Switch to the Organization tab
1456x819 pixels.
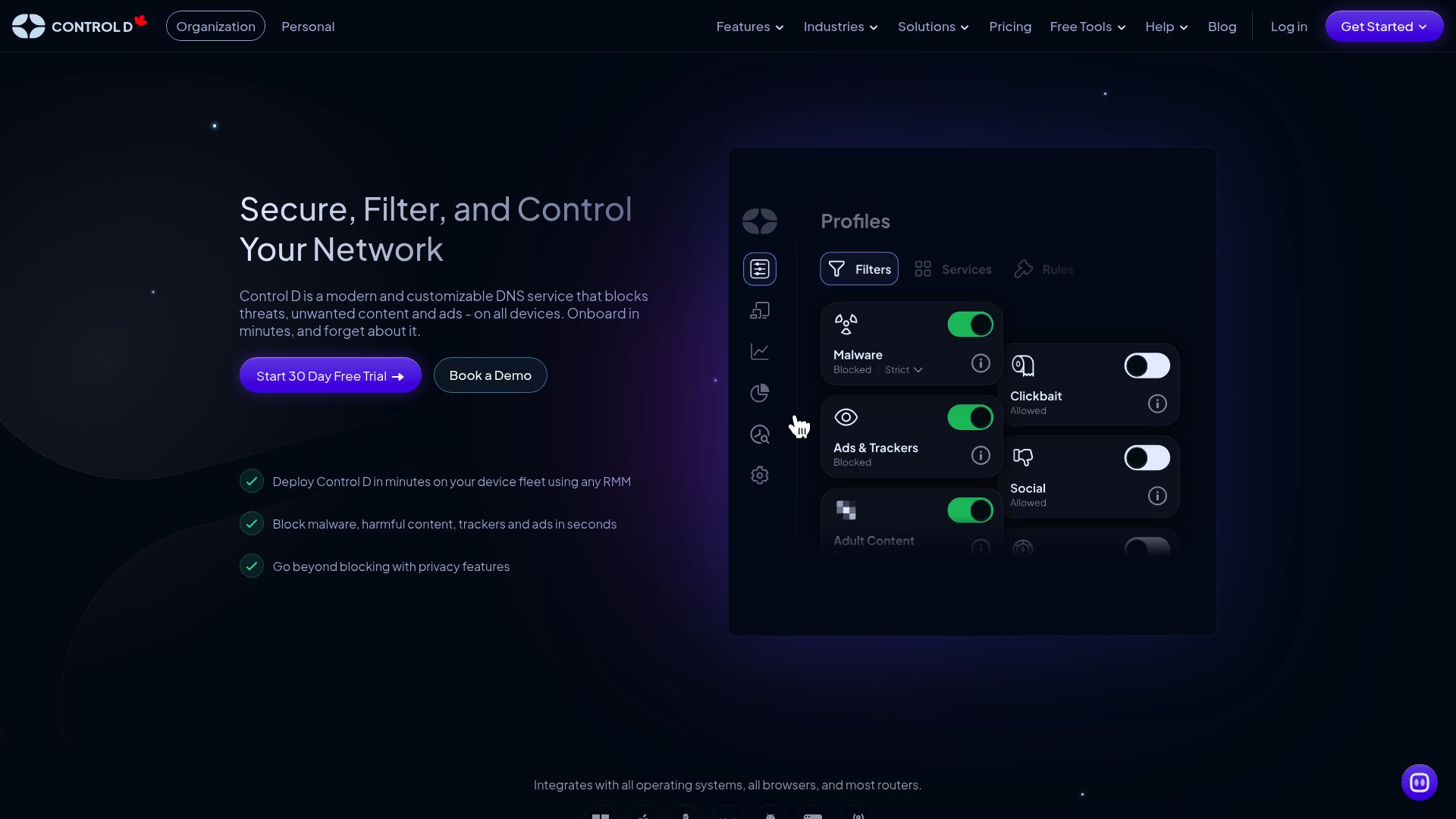click(215, 27)
